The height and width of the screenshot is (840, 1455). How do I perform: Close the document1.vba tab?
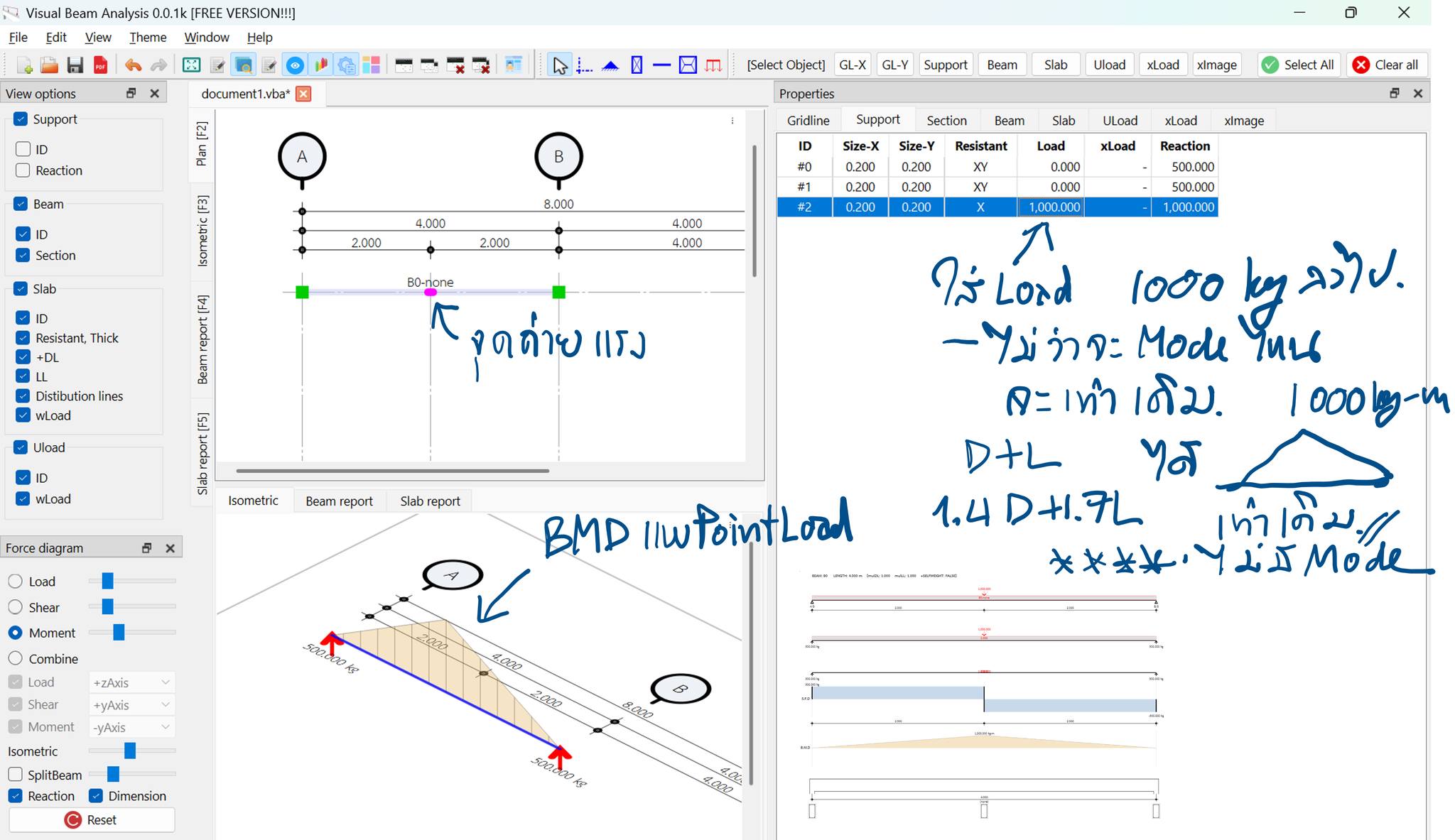point(303,94)
